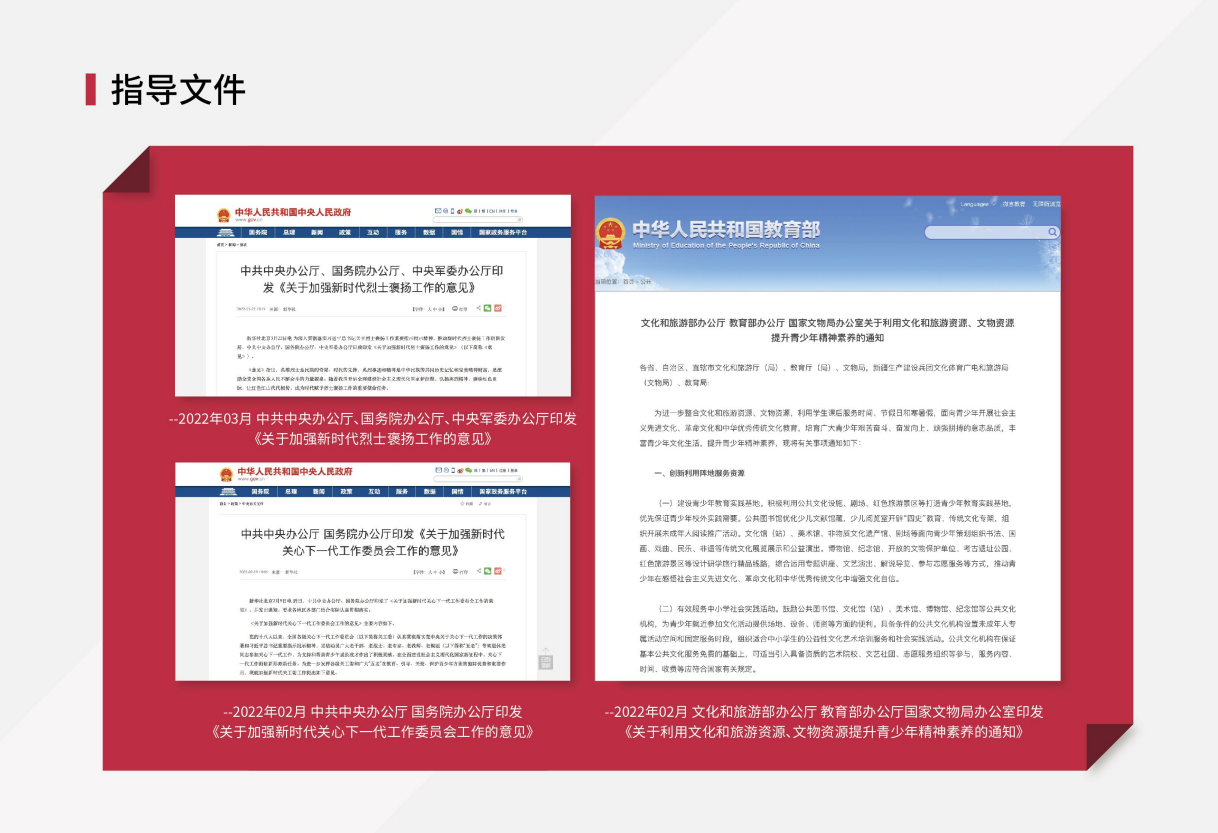Click the 提升青少年精神素养的通知 article headline
The height and width of the screenshot is (833, 1218).
827,331
